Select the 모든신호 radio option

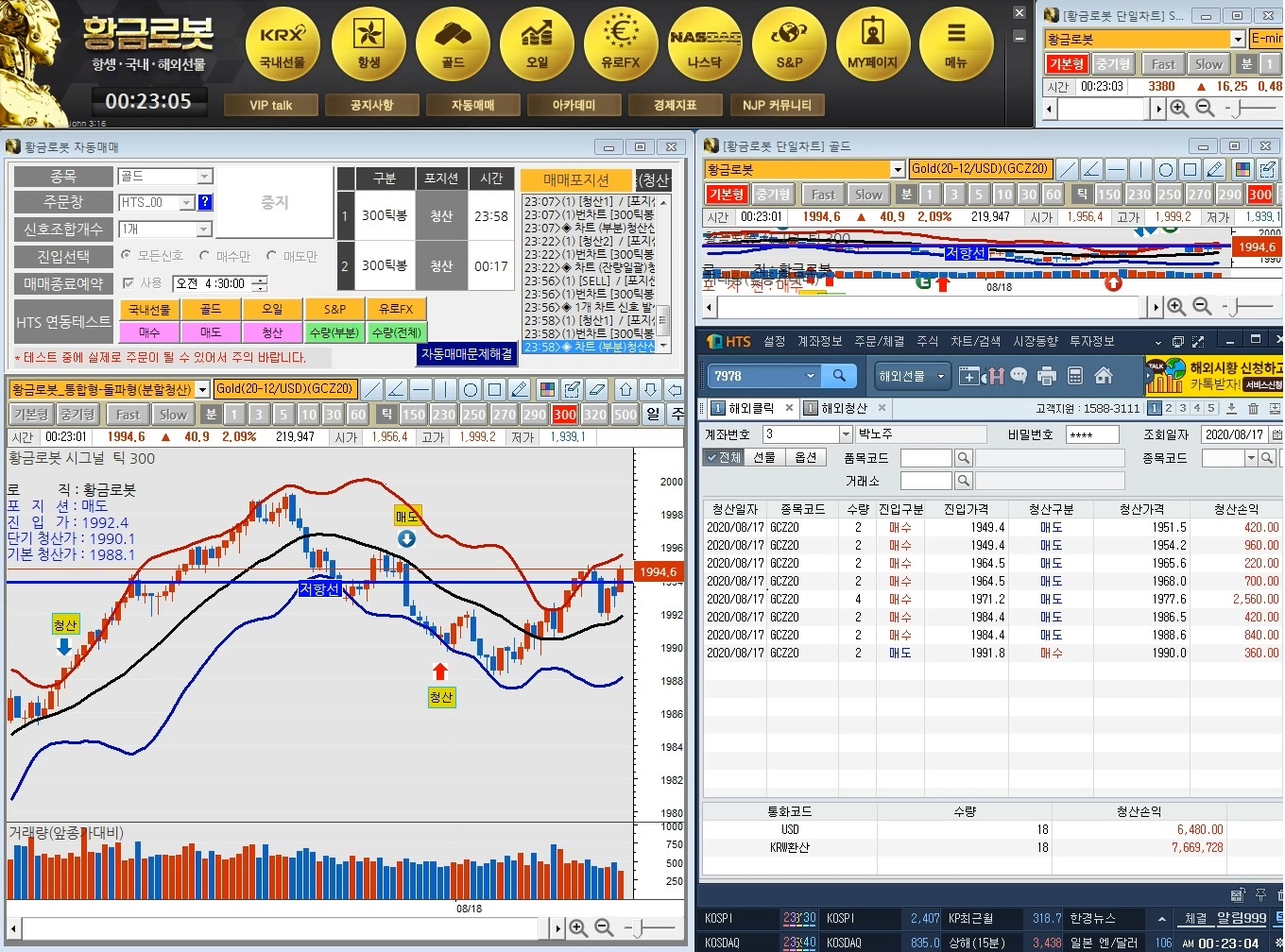pos(126,255)
